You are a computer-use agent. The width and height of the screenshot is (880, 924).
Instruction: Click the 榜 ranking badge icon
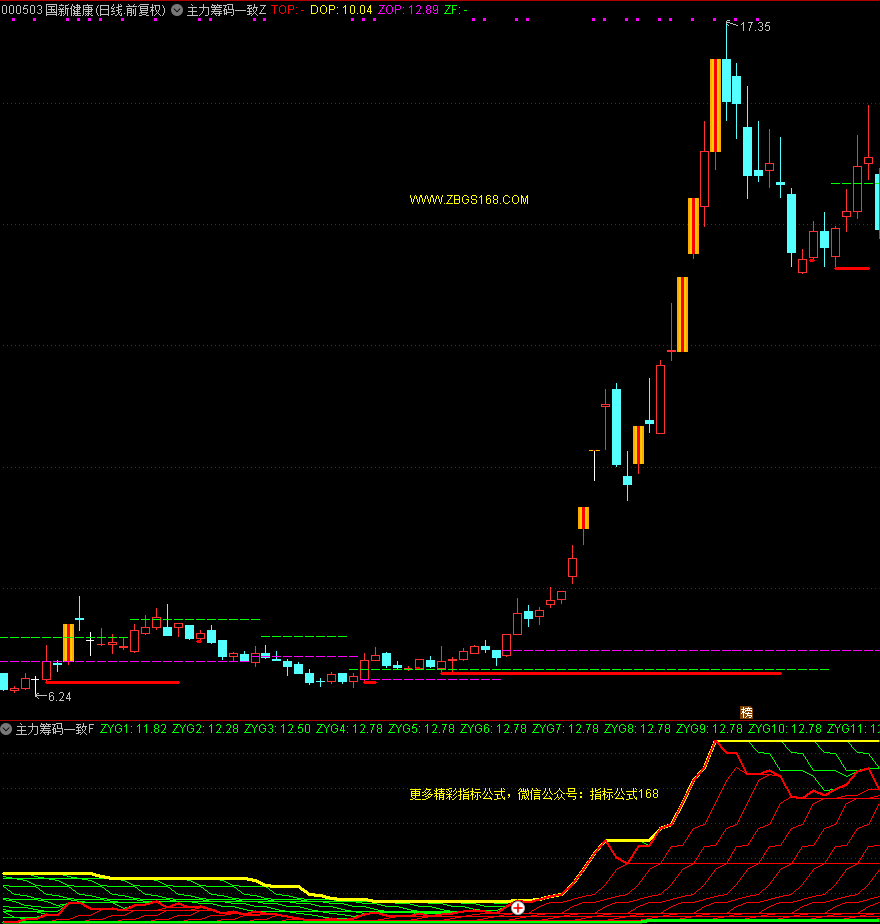(x=746, y=712)
